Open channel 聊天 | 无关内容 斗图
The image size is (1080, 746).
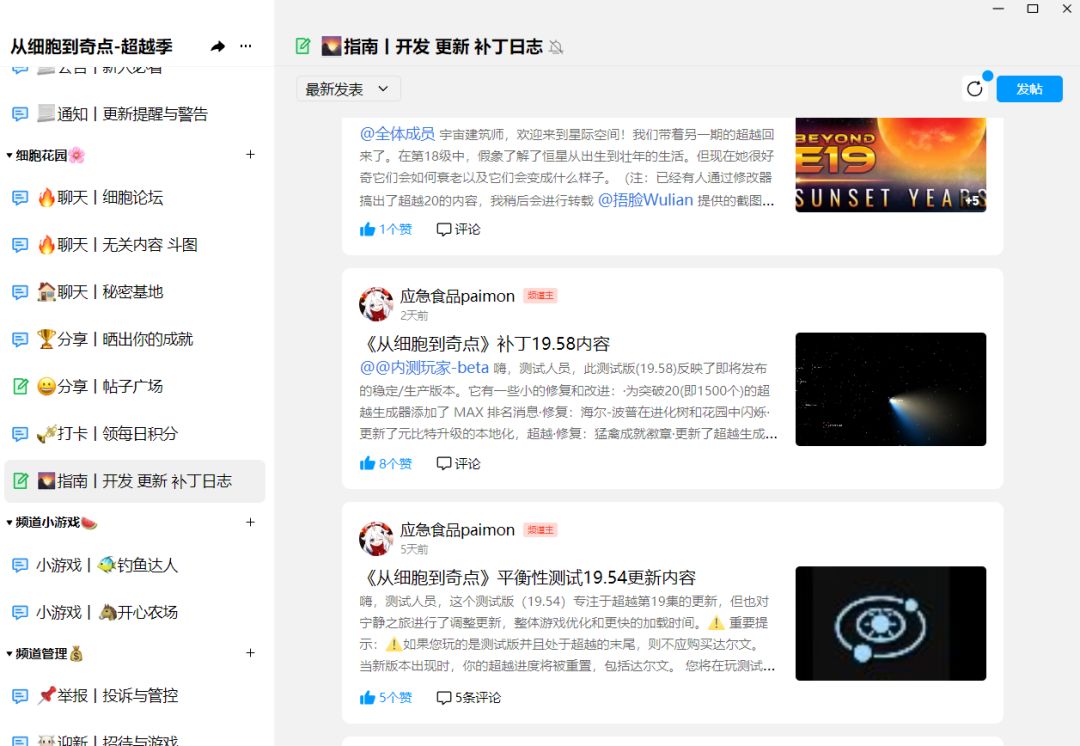tap(134, 245)
